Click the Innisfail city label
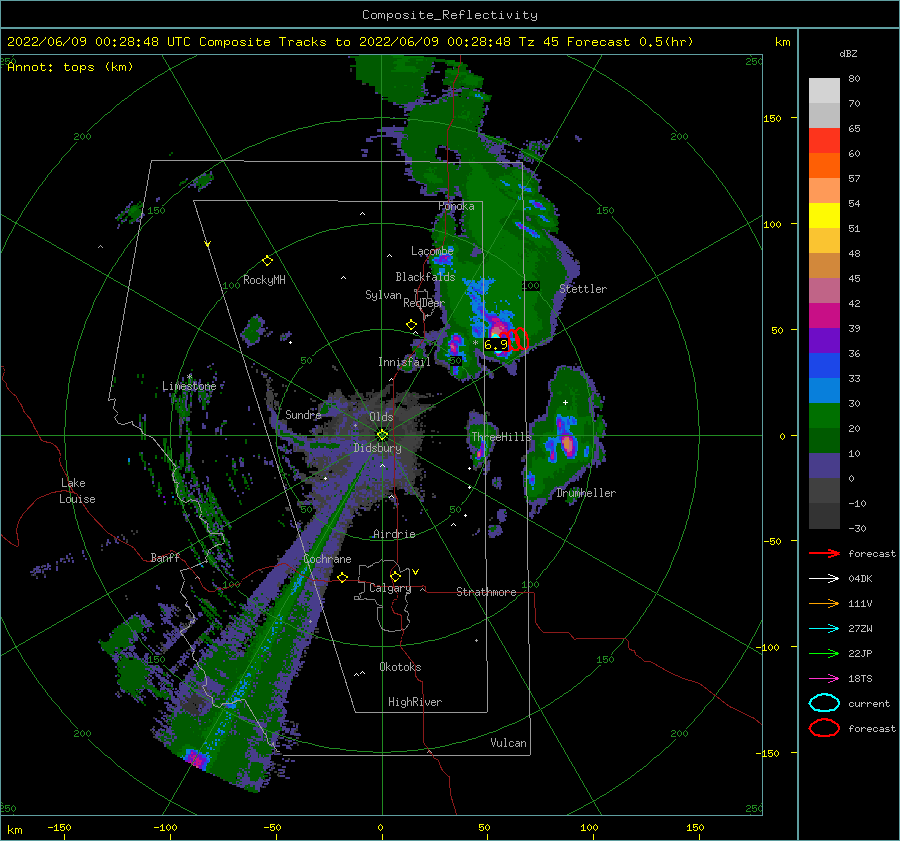Viewport: 900px width, 841px height. [x=404, y=362]
